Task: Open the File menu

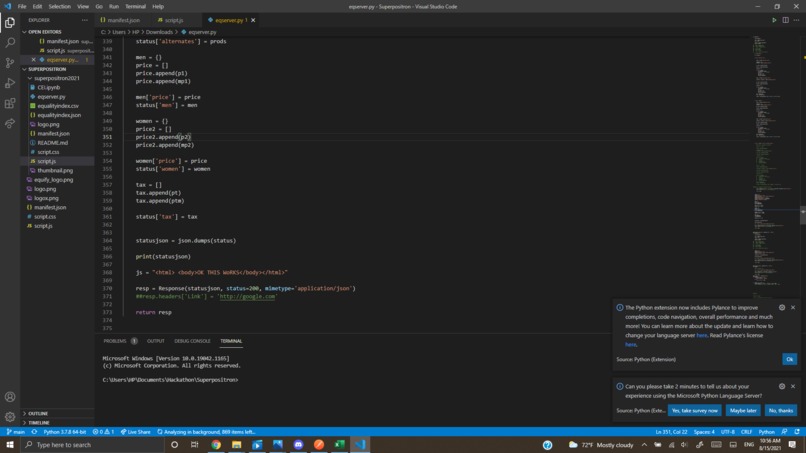Action: 22,7
